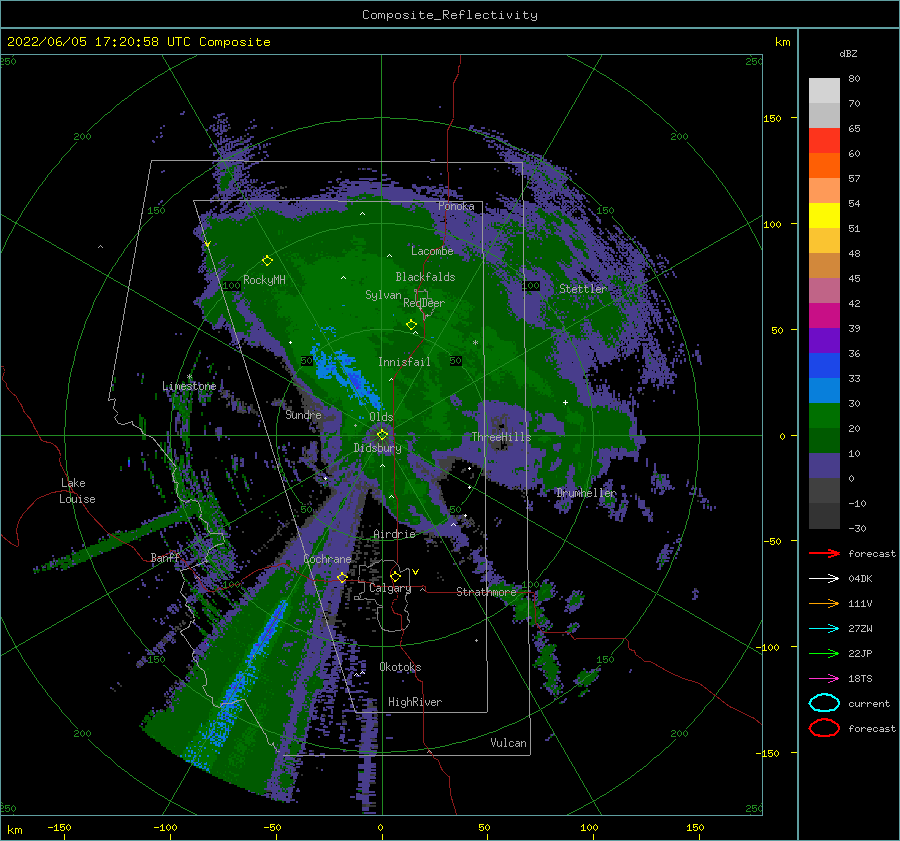Select the Calgary city label
This screenshot has height=841, width=900.
(390, 588)
